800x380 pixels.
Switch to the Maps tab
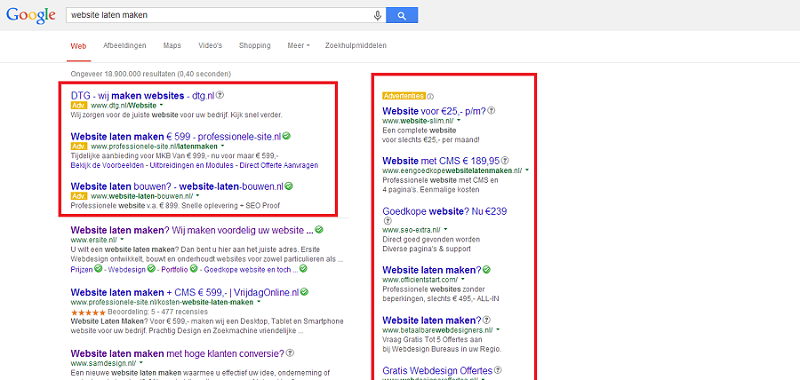tap(172, 45)
